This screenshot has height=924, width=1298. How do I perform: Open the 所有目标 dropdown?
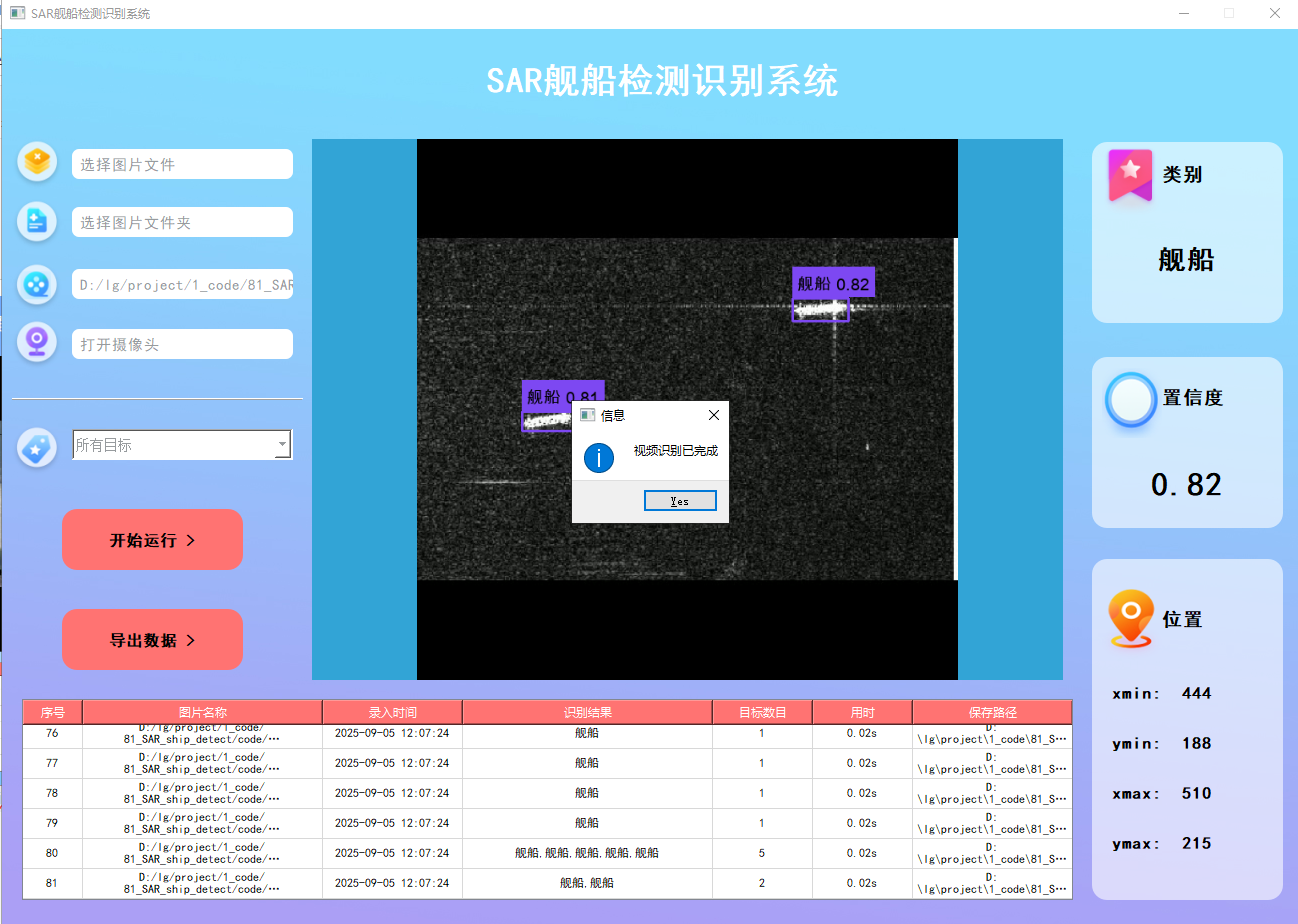pyautogui.click(x=182, y=445)
